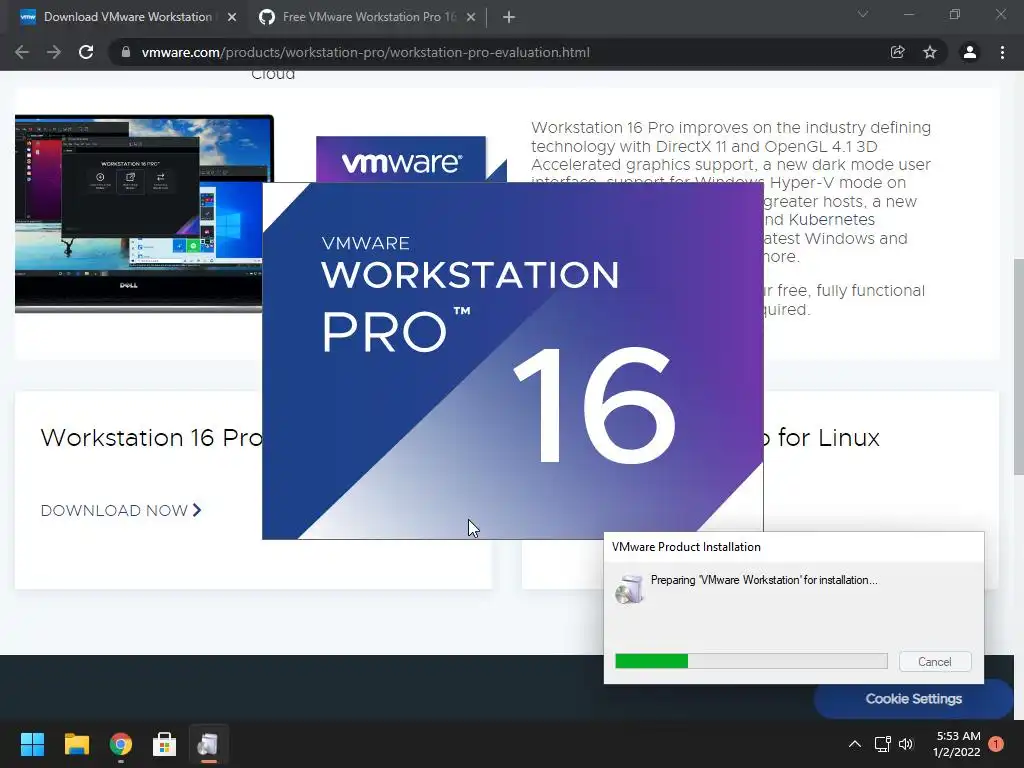Click the installation progress bar
The height and width of the screenshot is (768, 1024).
[x=751, y=661]
